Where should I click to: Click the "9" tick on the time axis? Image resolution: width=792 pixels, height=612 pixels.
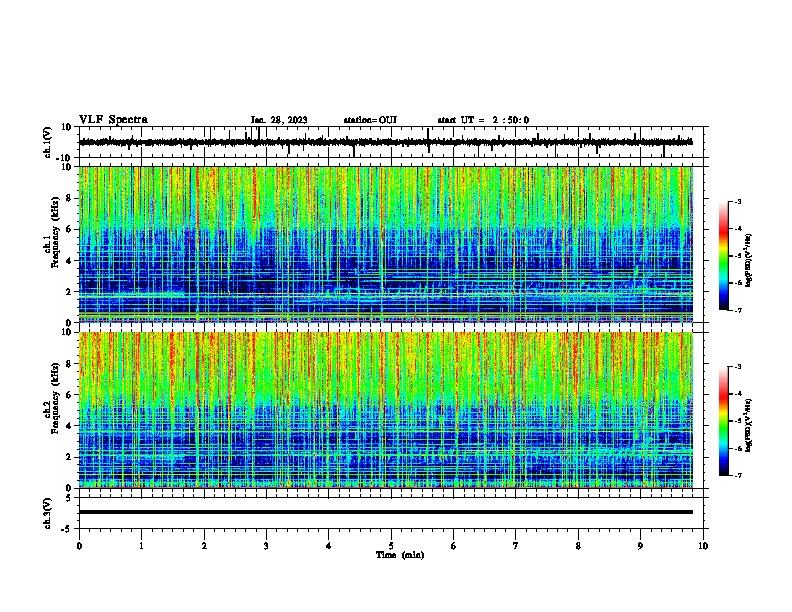pos(640,546)
